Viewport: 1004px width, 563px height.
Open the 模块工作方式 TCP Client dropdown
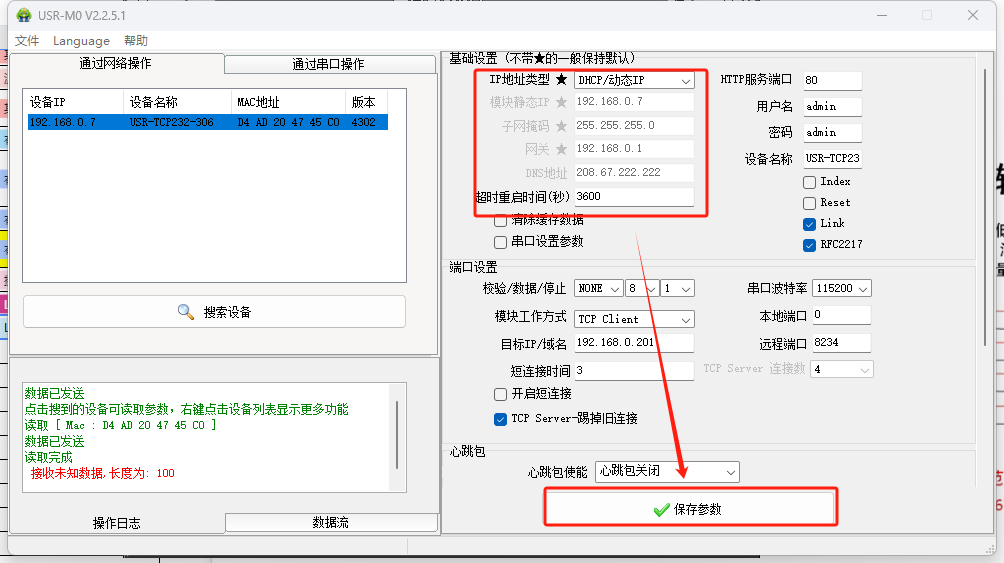634,319
